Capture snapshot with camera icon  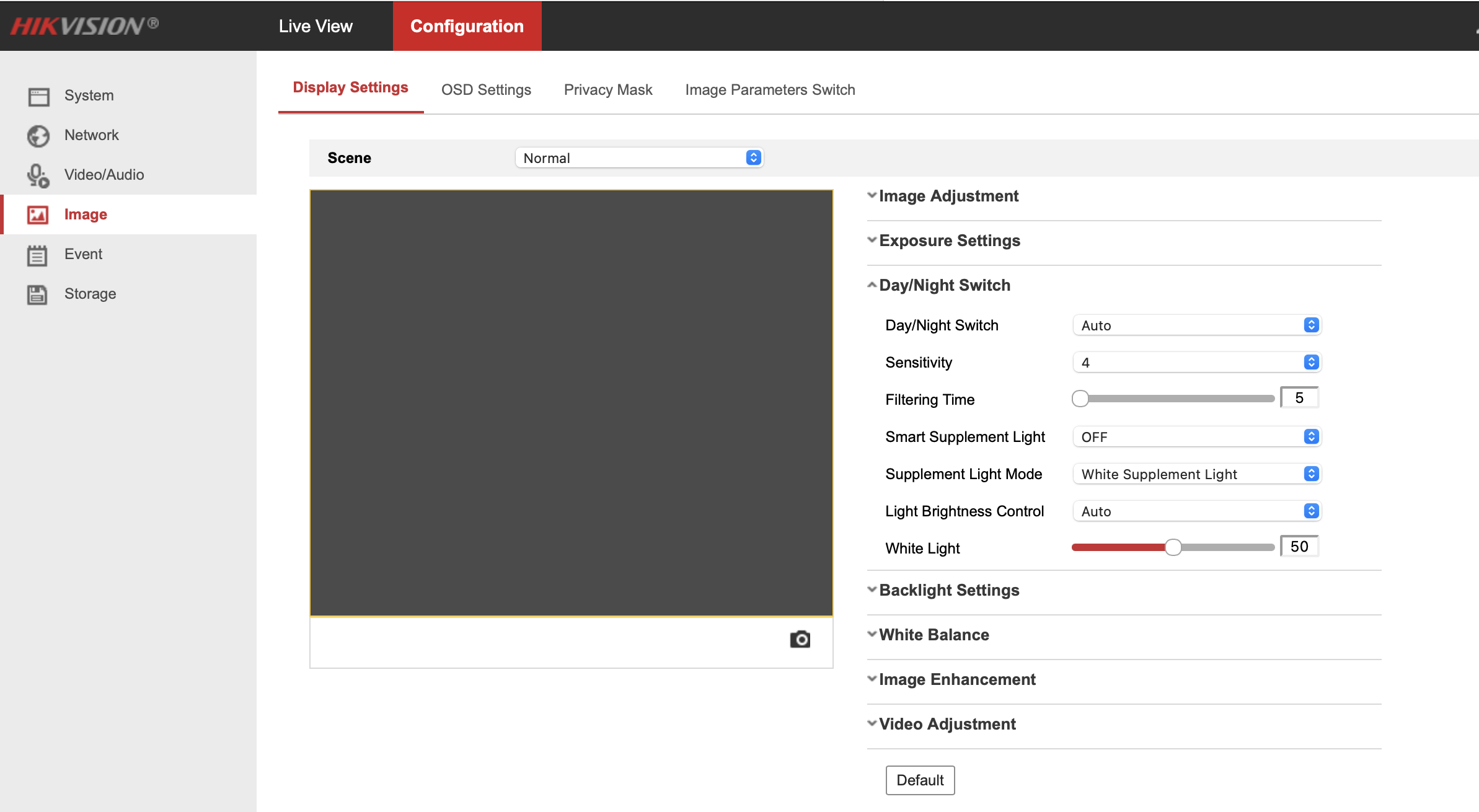click(800, 639)
